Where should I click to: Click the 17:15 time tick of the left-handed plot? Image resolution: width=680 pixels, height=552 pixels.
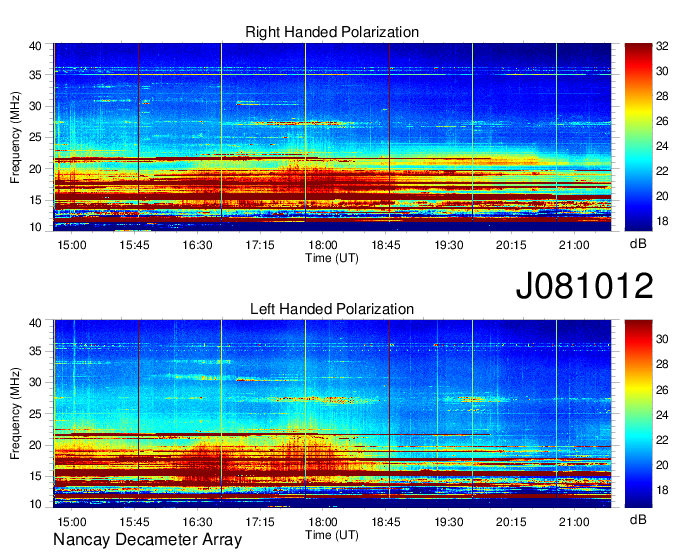pos(260,522)
